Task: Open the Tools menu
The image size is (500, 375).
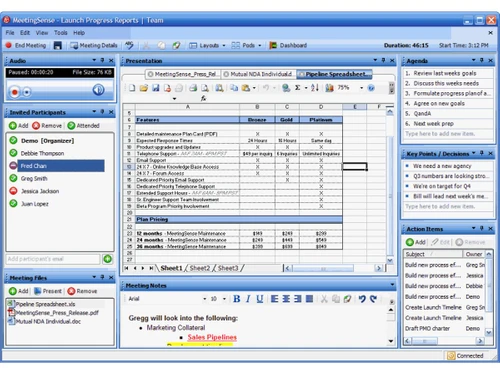Action: click(x=61, y=33)
